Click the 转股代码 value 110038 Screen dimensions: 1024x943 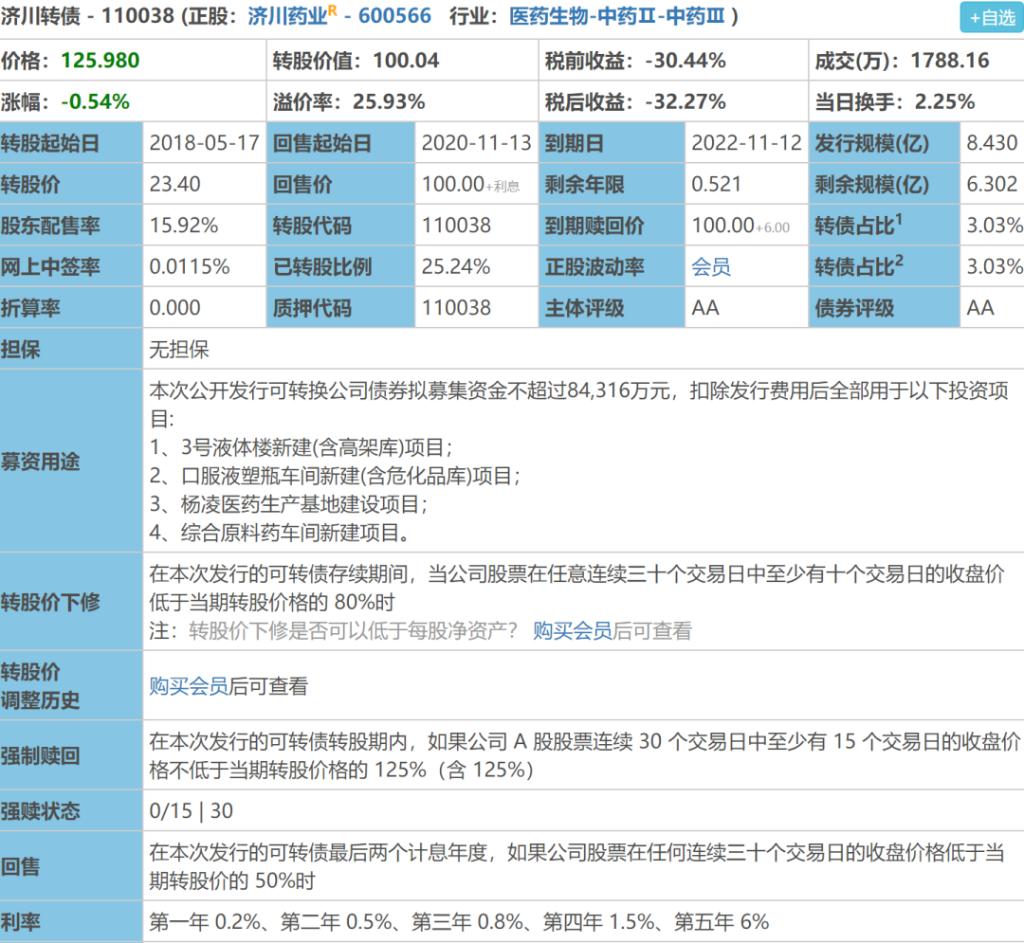[456, 226]
